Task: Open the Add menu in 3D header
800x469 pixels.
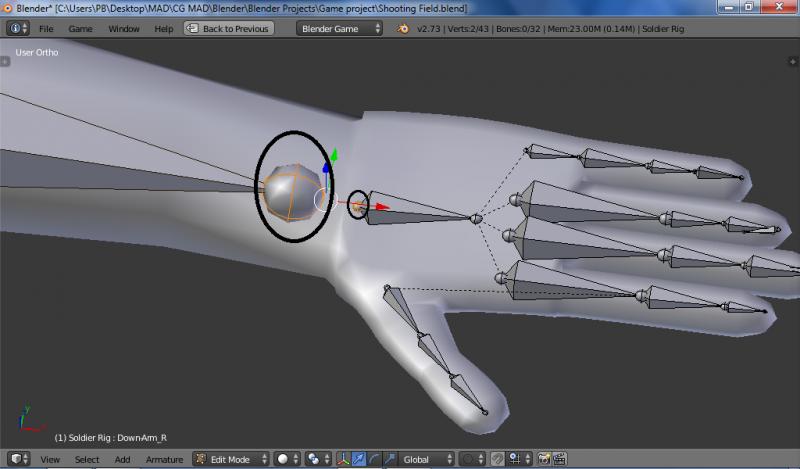Action: (122, 459)
